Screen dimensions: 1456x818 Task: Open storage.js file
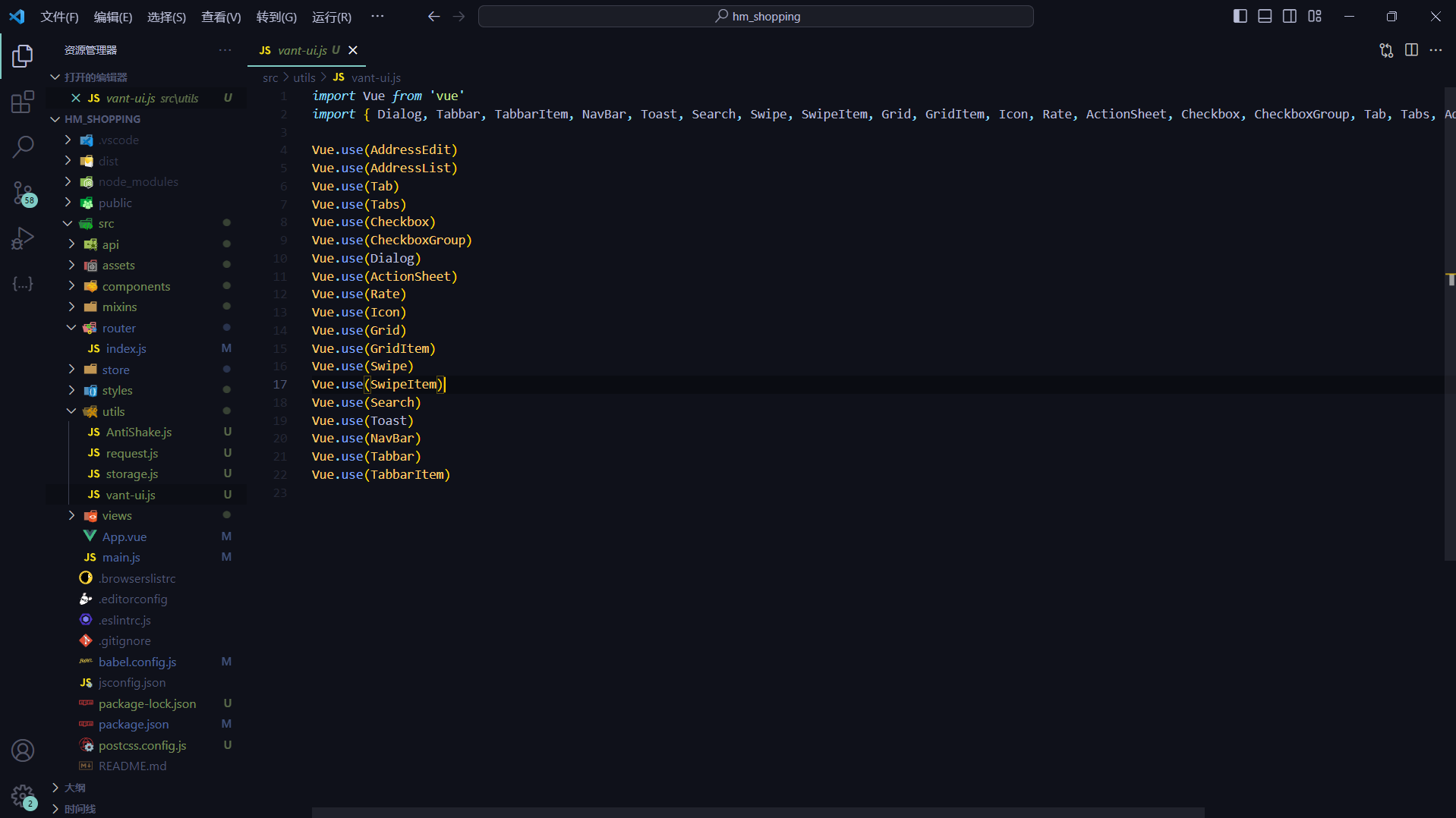pyautogui.click(x=146, y=473)
